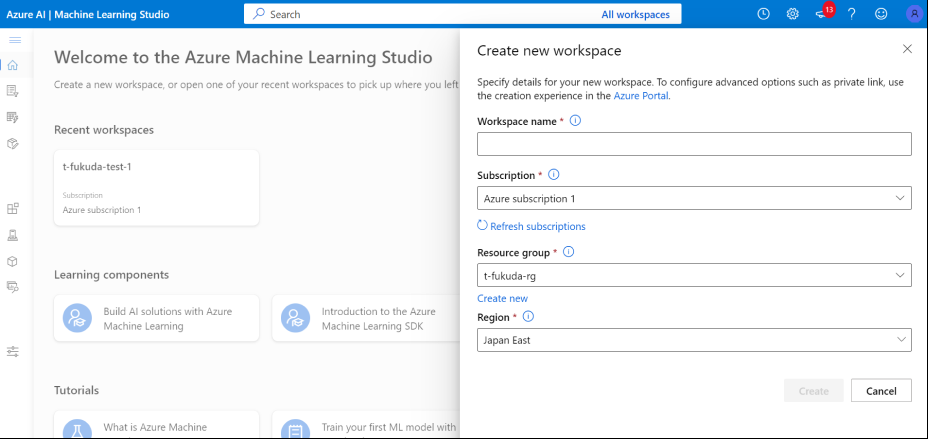Image resolution: width=928 pixels, height=439 pixels.
Task: Expand the Resource group dropdown
Action: pyautogui.click(x=694, y=275)
